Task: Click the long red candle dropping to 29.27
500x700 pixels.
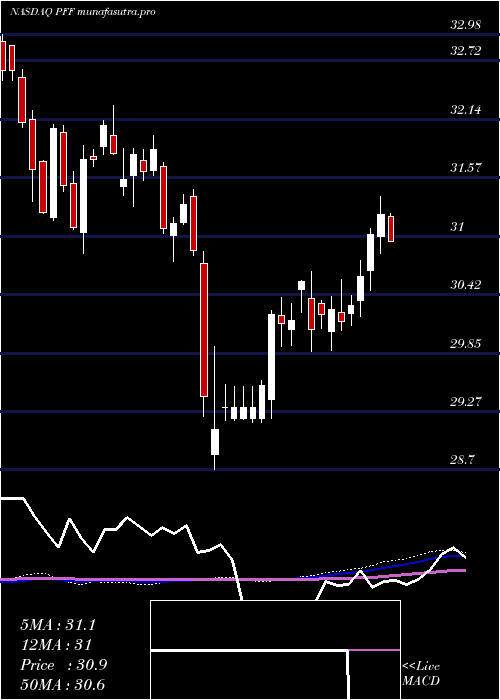Action: click(x=204, y=330)
